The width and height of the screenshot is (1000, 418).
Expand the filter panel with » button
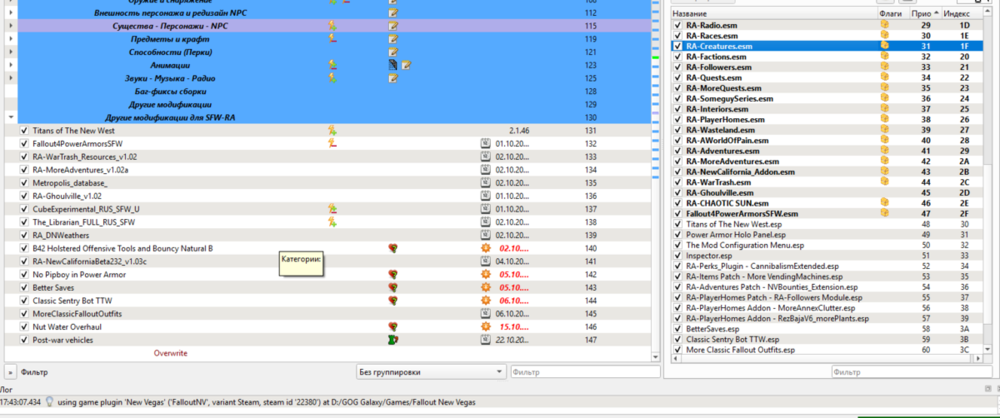coord(10,372)
